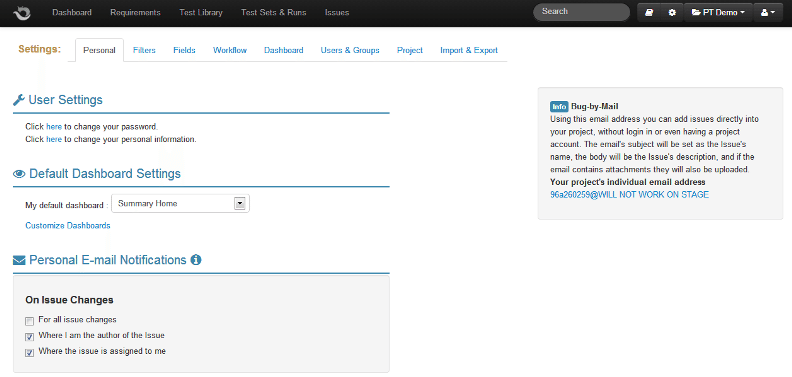This screenshot has width=792, height=377.
Task: Open the documentation book icon
Action: (x=649, y=13)
